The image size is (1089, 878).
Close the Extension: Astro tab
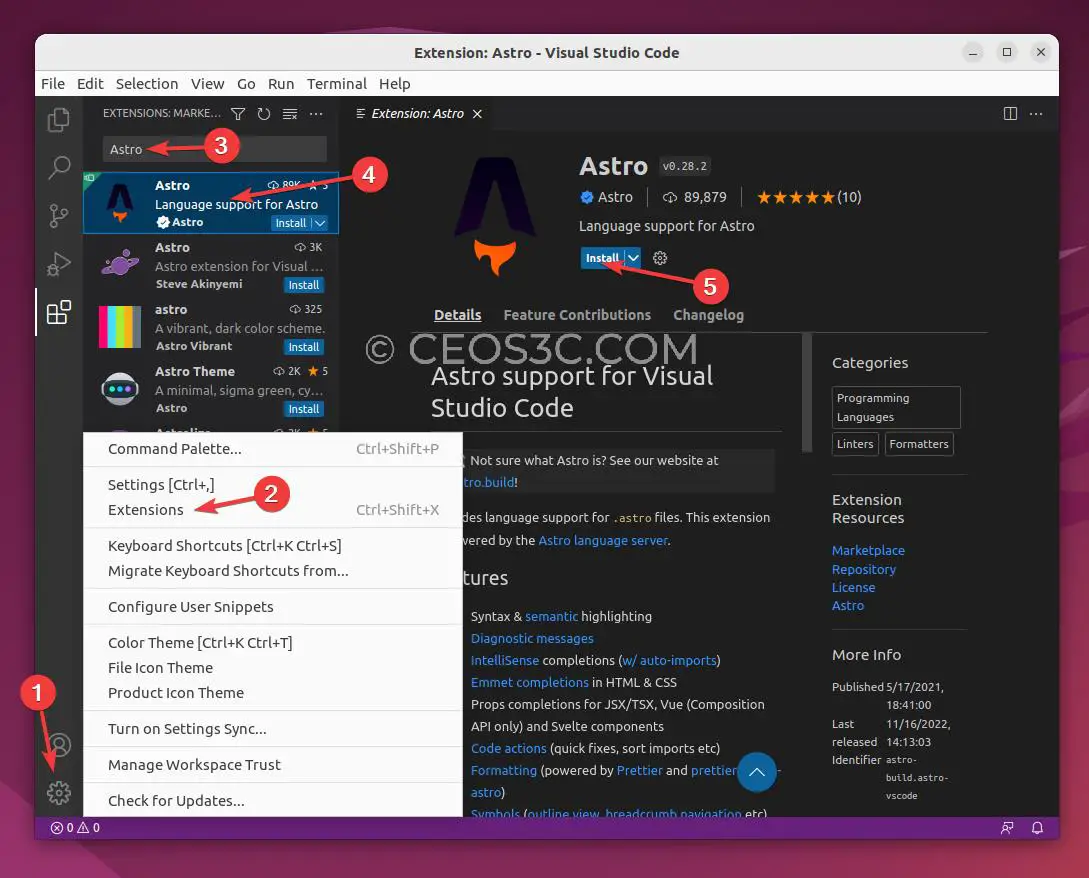coord(477,114)
